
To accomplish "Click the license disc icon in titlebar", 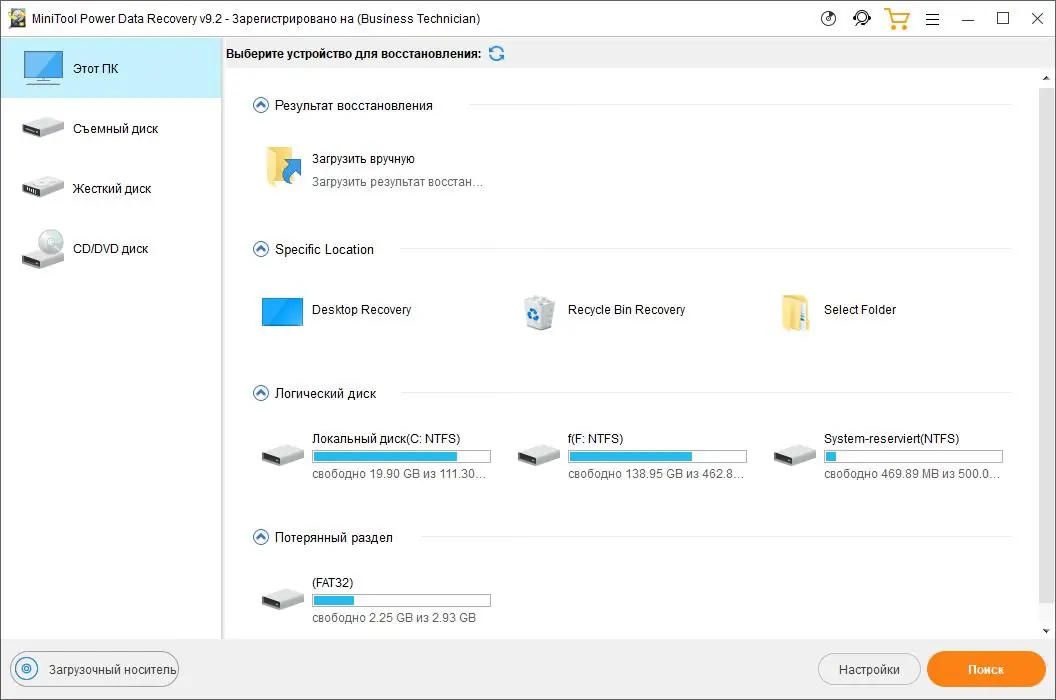I will coord(828,18).
